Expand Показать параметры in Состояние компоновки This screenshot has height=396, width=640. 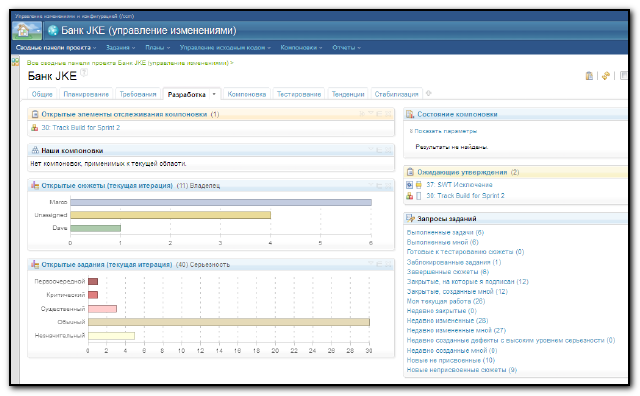coord(443,131)
